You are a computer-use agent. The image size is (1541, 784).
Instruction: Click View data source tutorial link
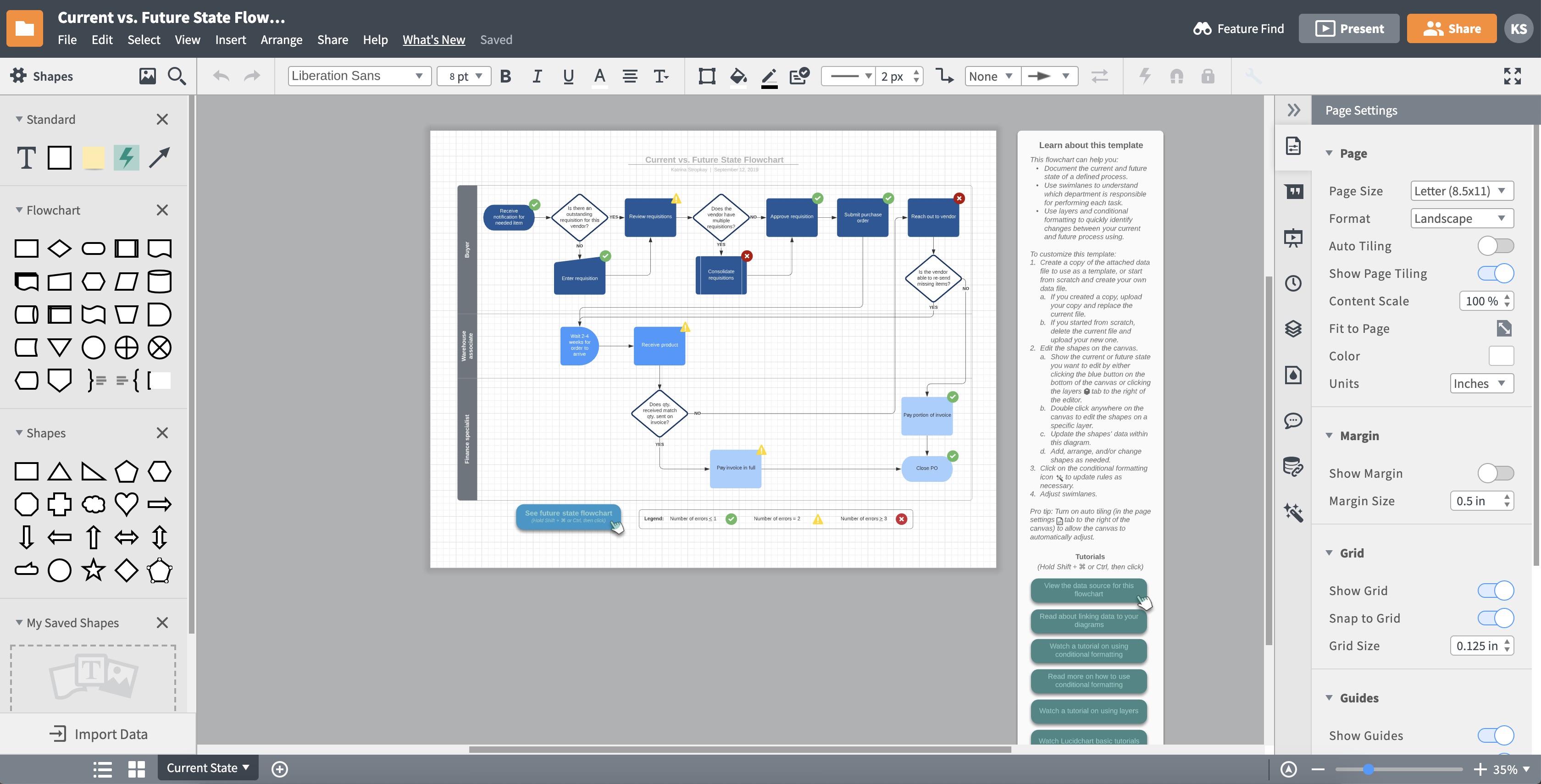[1088, 590]
